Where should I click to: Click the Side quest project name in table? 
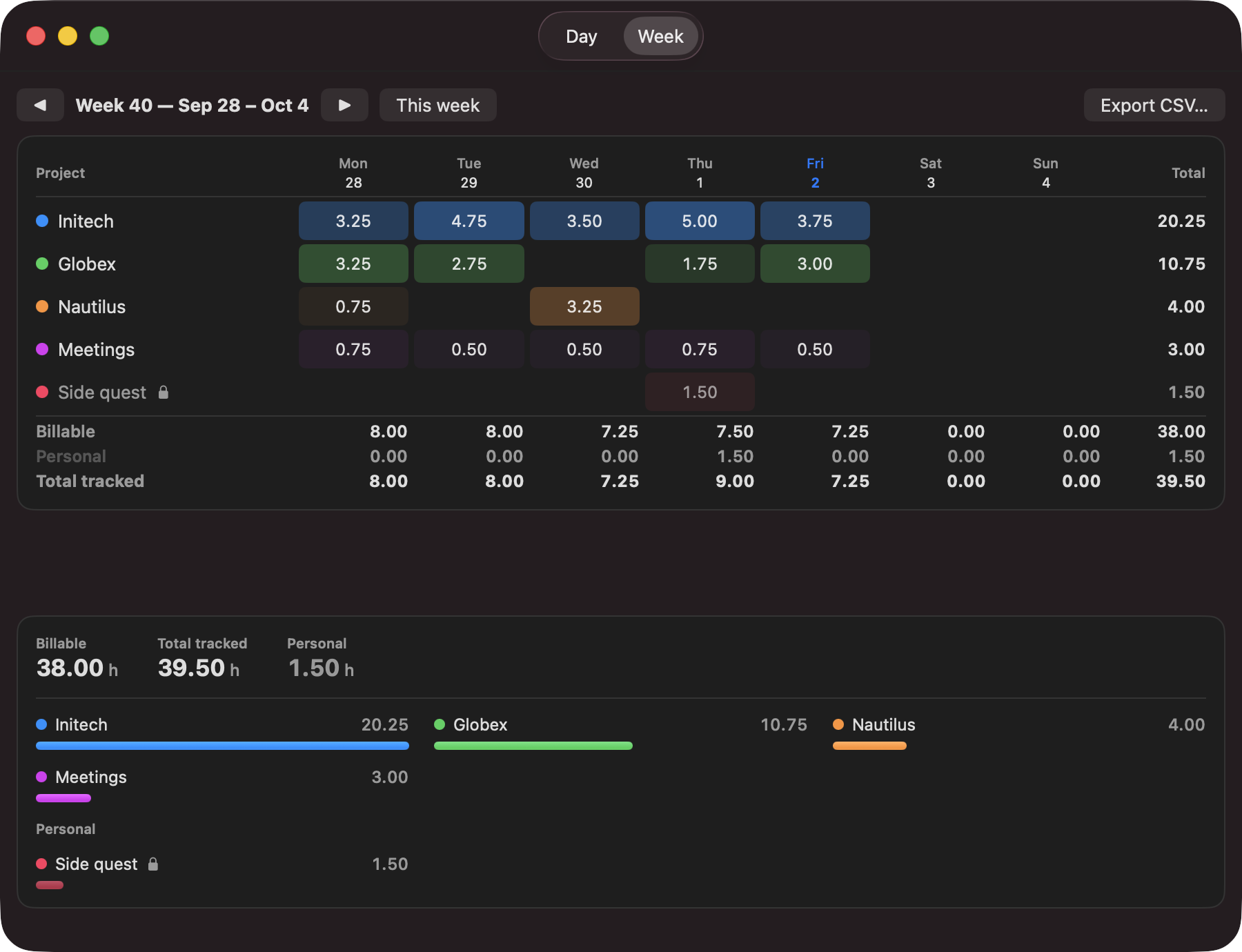click(x=102, y=392)
